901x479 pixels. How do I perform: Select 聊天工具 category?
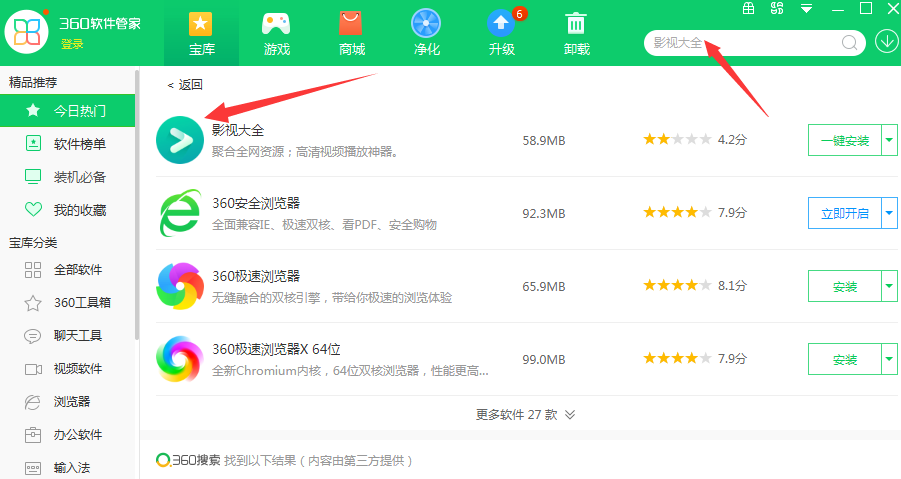coord(67,335)
